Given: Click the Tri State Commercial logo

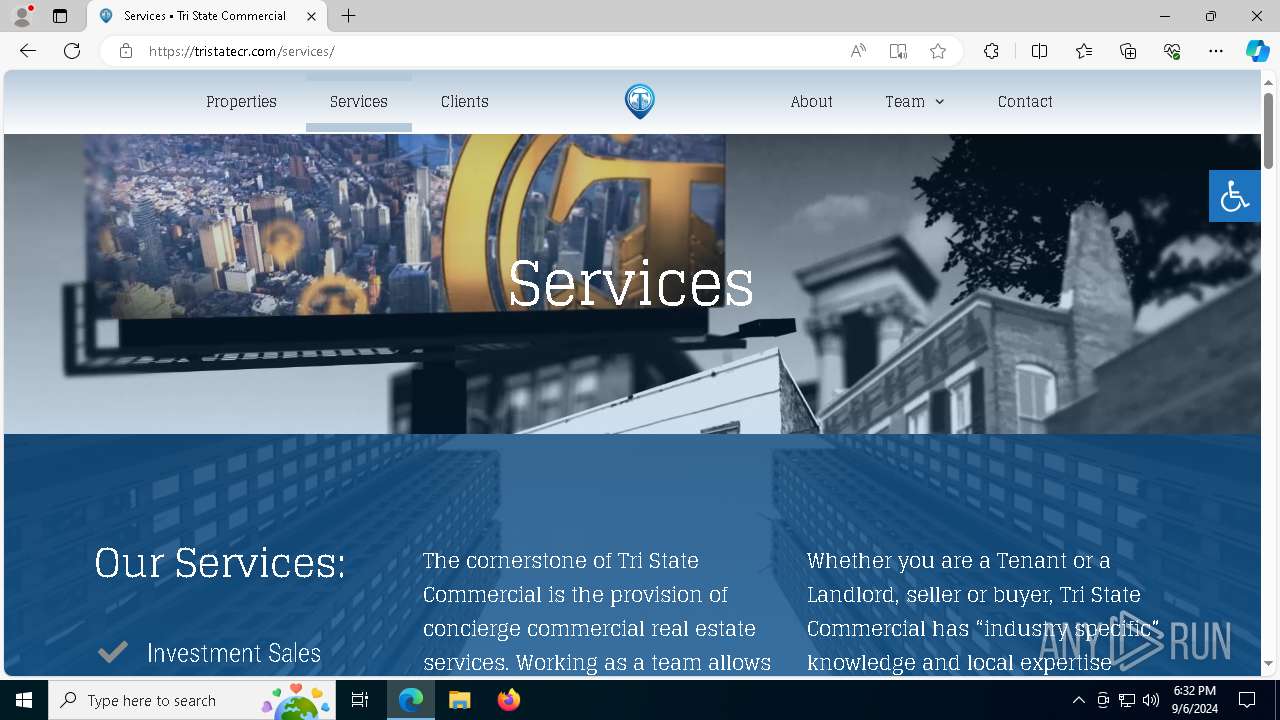Looking at the screenshot, I should click(640, 101).
